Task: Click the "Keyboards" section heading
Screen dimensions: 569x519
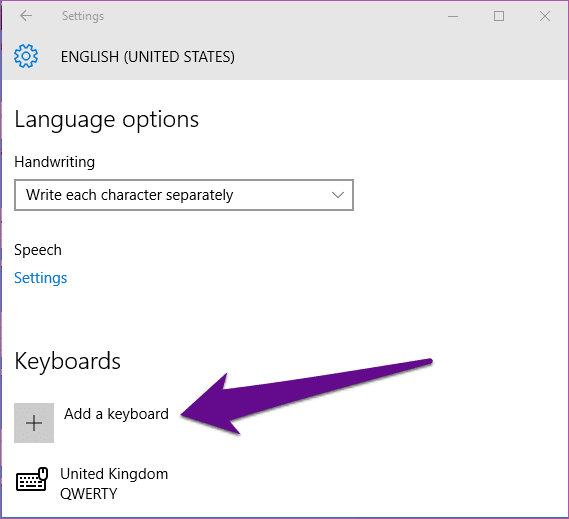Action: coord(67,361)
